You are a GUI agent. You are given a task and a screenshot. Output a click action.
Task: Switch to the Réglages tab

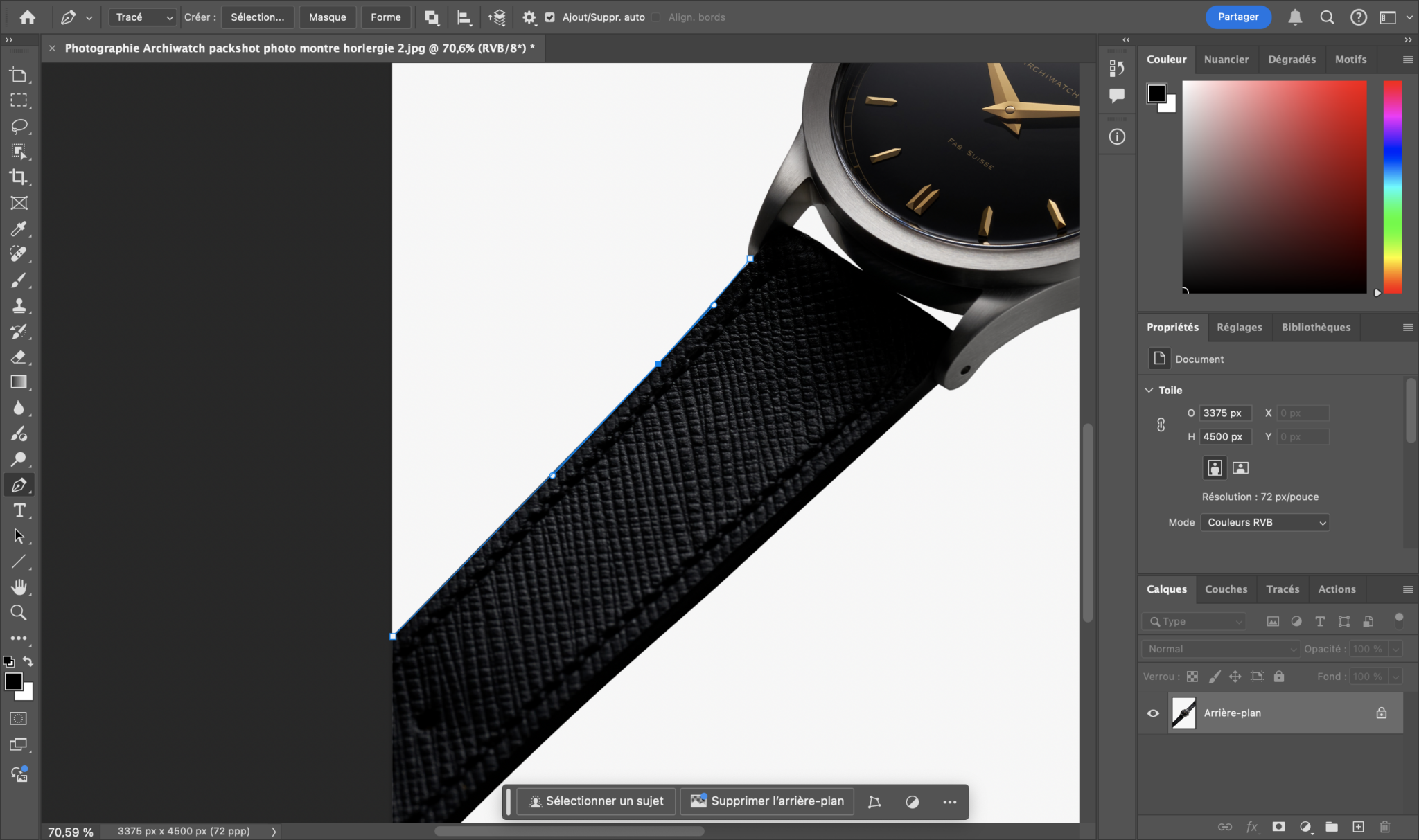pos(1239,327)
